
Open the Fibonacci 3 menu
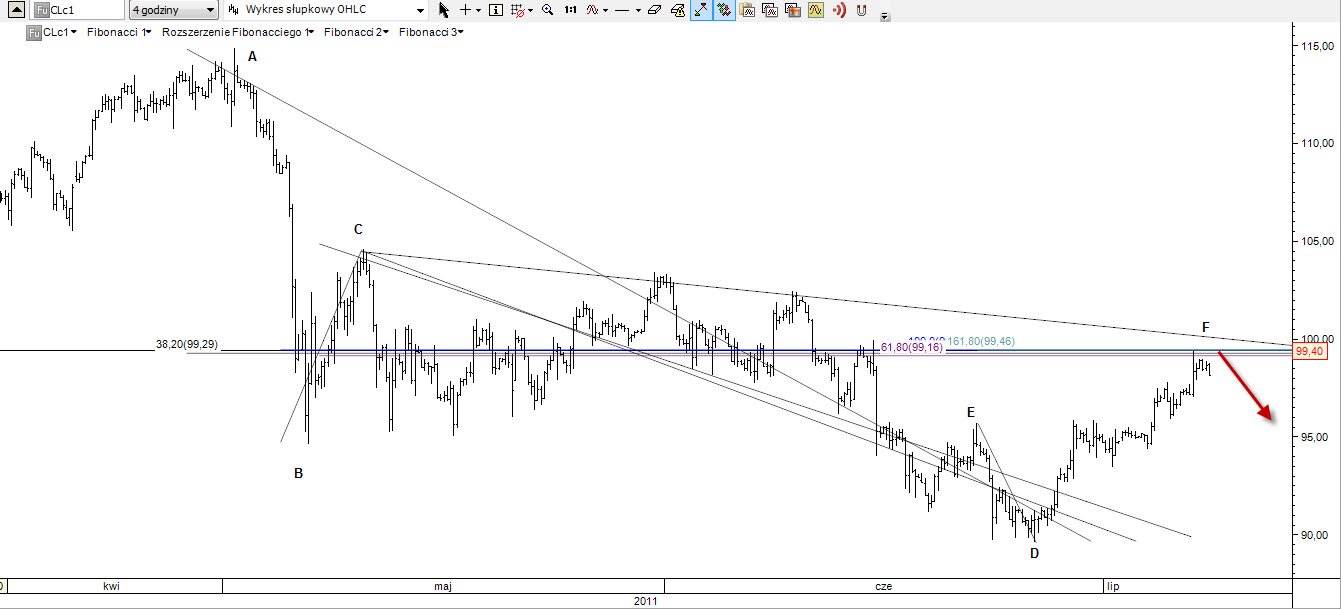[x=430, y=32]
